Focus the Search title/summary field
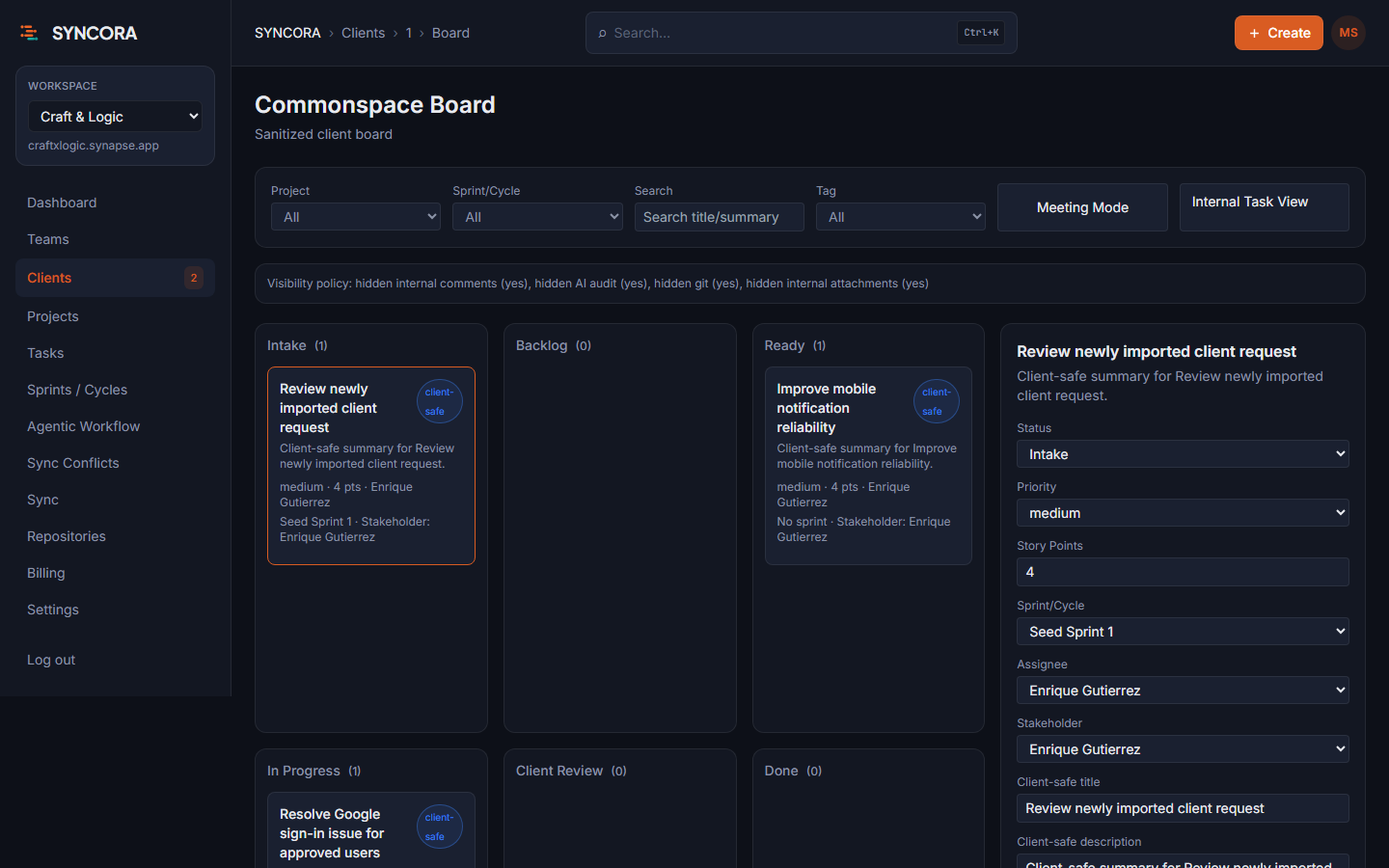Image resolution: width=1389 pixels, height=868 pixels. coord(719,217)
